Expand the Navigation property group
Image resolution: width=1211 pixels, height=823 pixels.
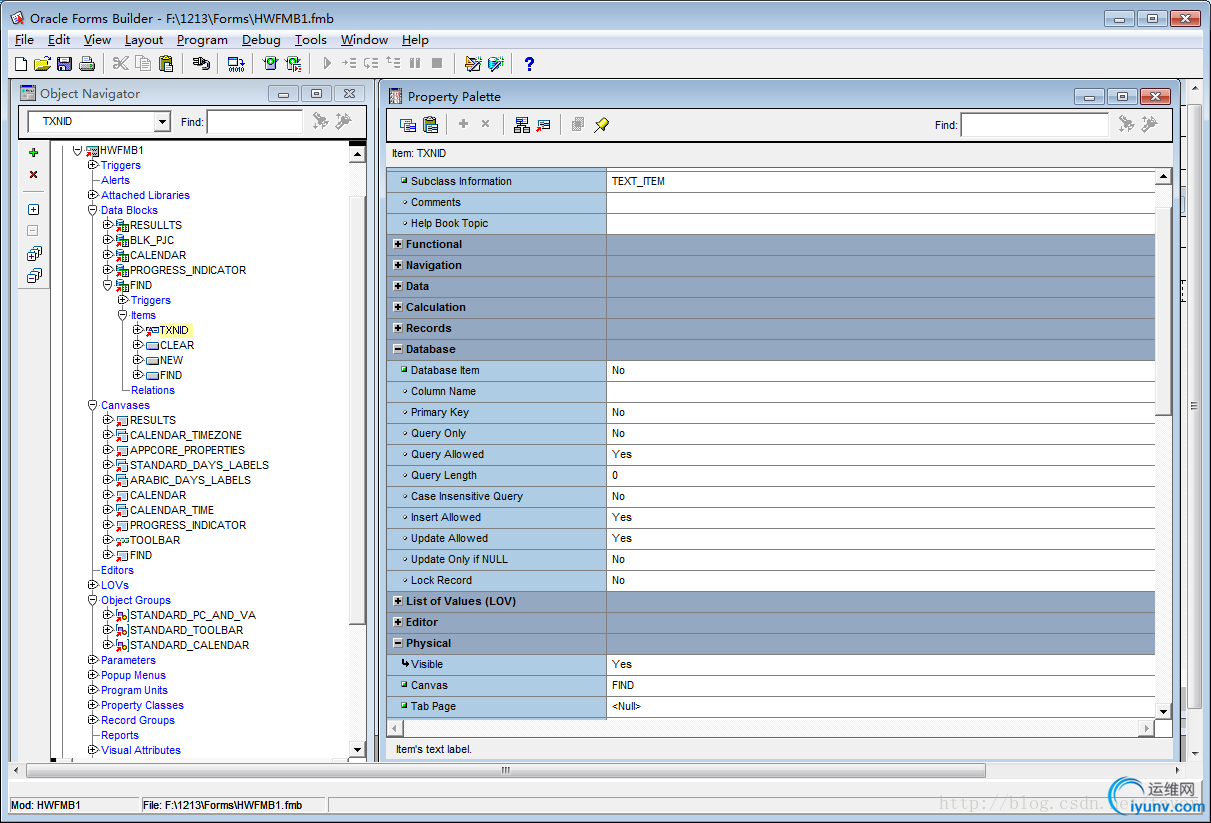click(398, 266)
